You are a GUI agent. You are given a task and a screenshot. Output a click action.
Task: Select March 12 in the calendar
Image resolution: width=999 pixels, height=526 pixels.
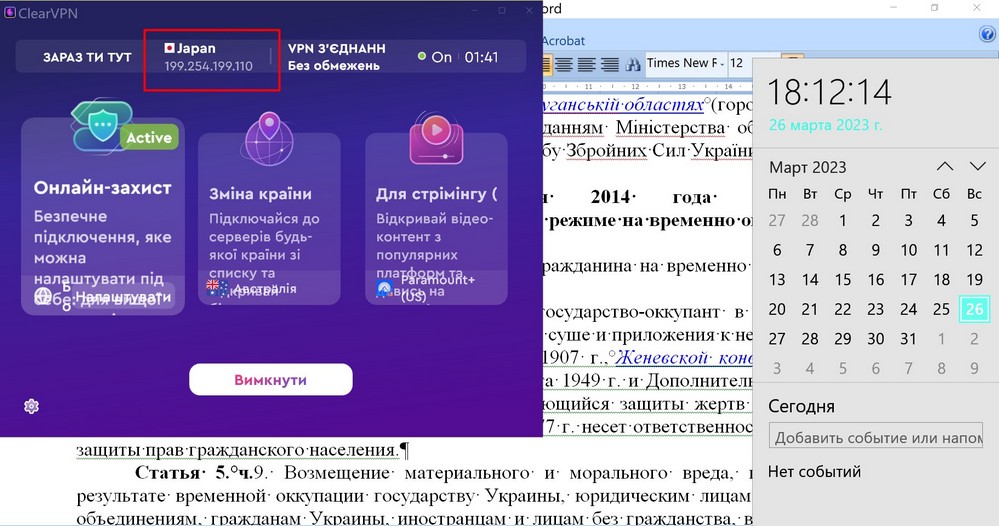pyautogui.click(x=974, y=250)
